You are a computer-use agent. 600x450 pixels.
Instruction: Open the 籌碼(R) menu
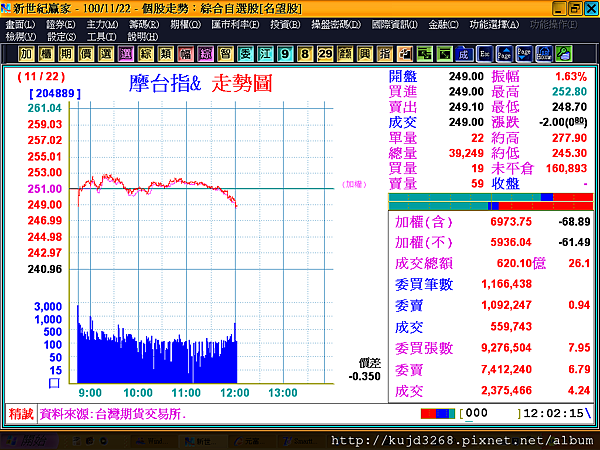144,25
